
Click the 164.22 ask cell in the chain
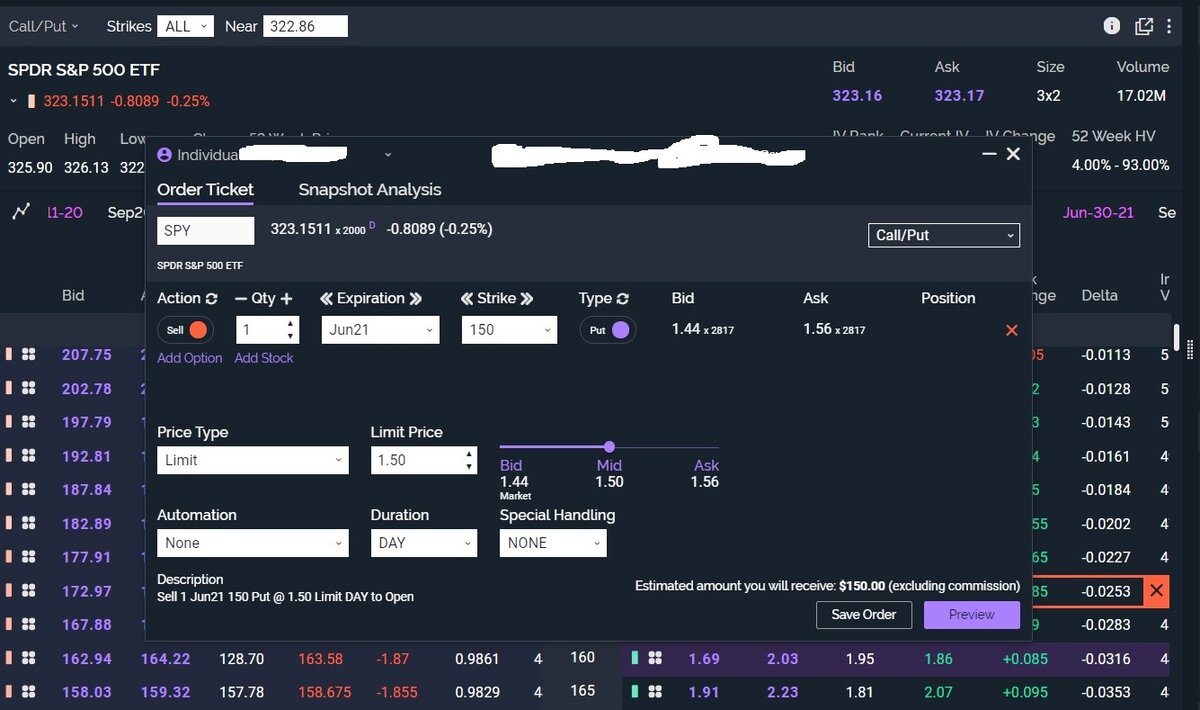tap(165, 658)
